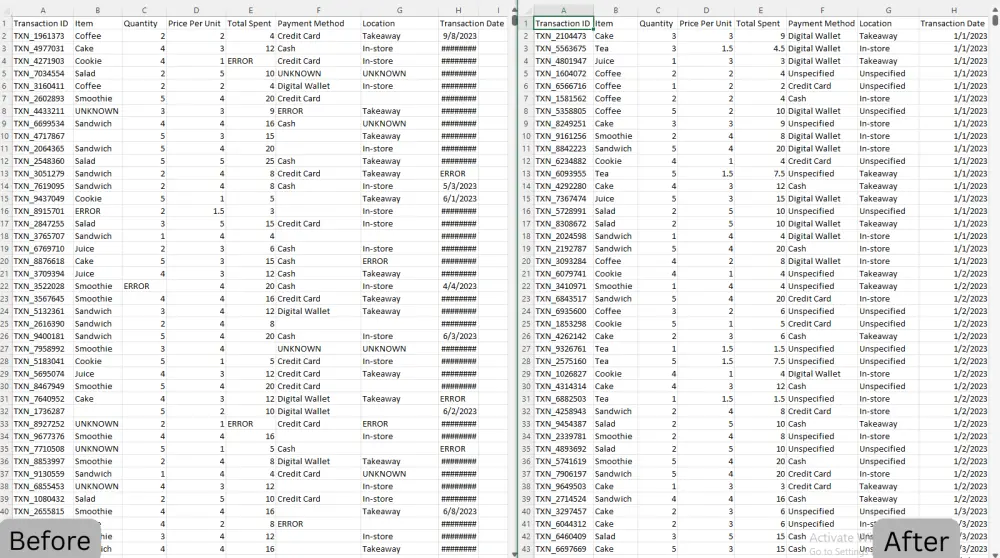Image resolution: width=1000 pixels, height=558 pixels.
Task: Select column B header of the right sheet
Action: (x=615, y=10)
